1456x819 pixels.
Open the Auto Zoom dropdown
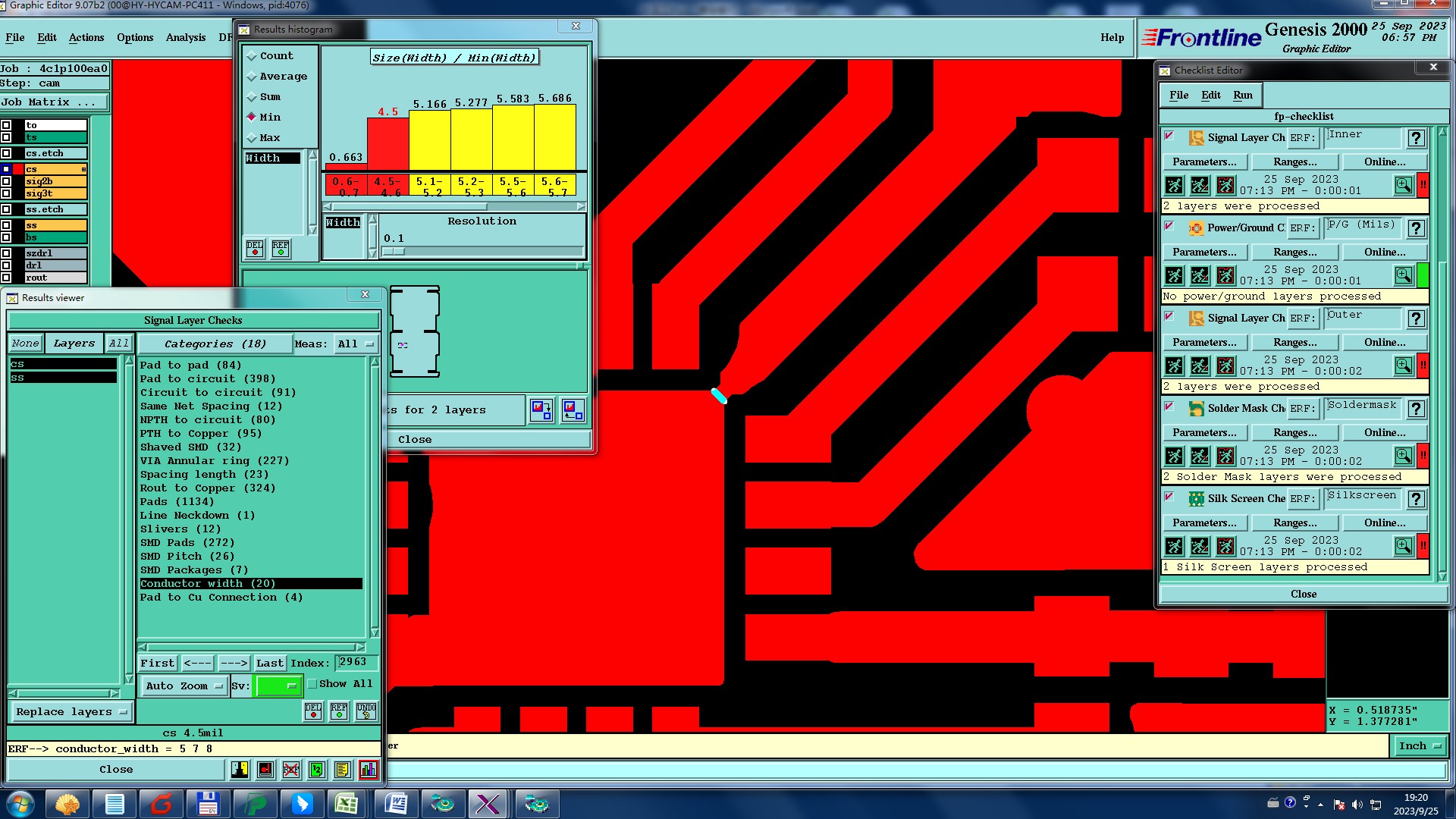(184, 686)
